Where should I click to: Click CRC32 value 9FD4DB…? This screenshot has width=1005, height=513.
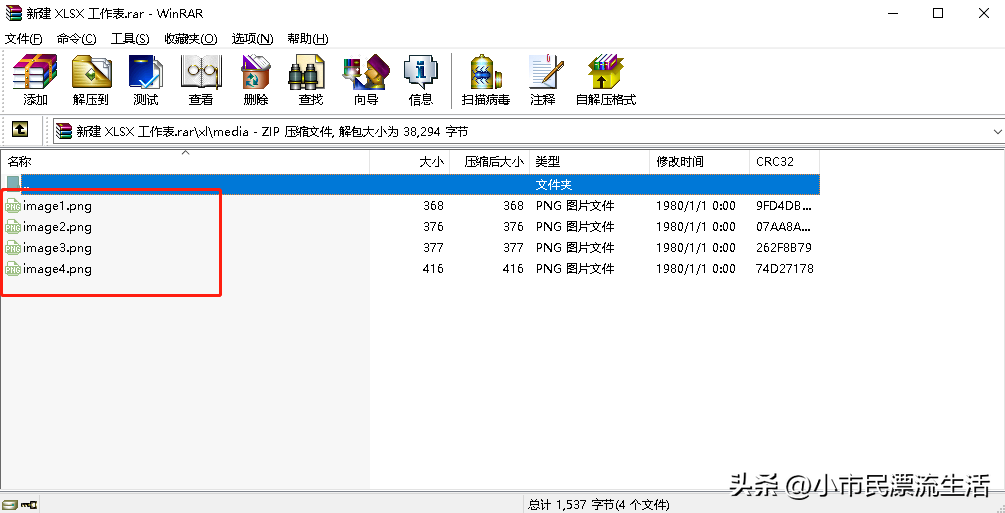(x=785, y=206)
